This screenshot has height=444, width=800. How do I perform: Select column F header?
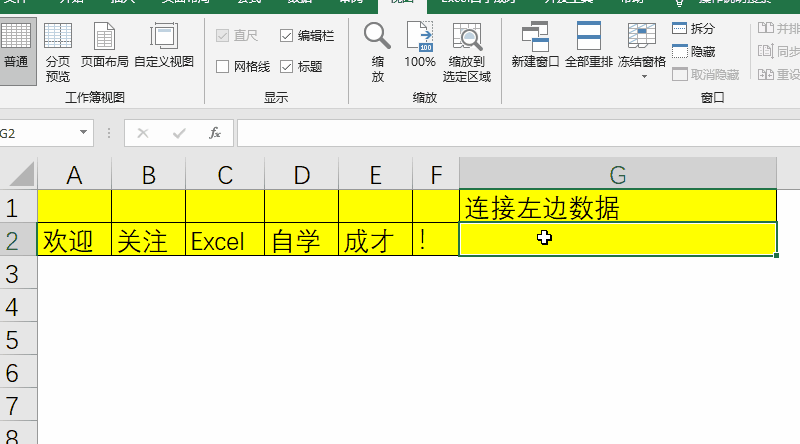(x=436, y=174)
